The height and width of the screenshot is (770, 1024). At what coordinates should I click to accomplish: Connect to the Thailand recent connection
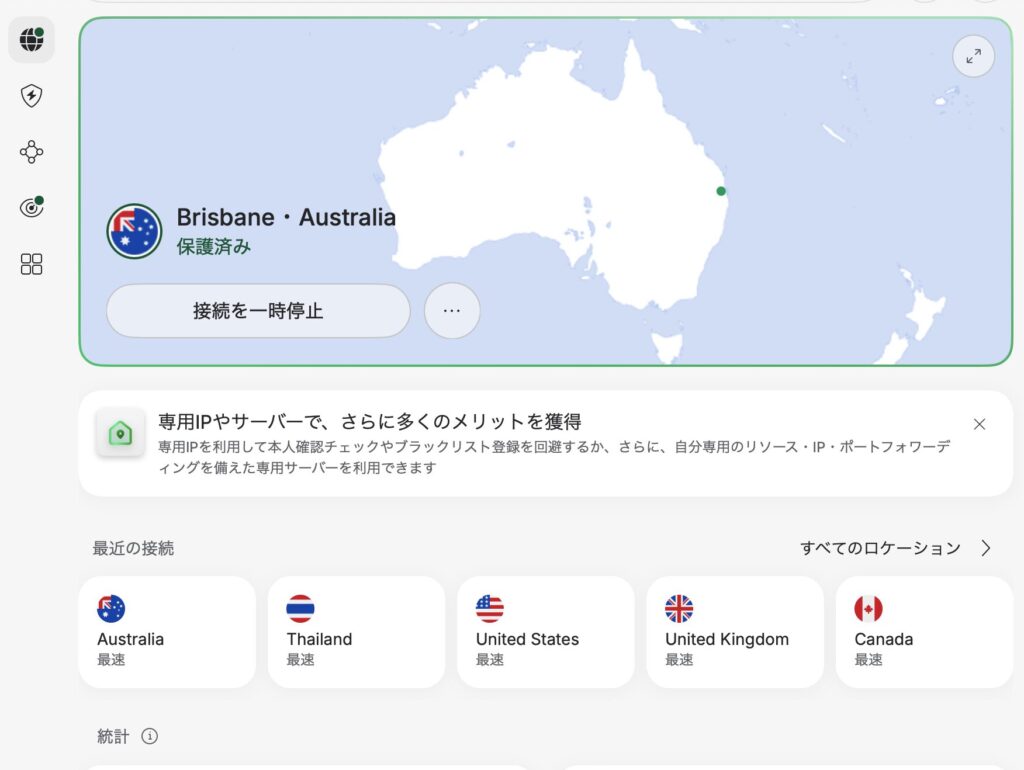coord(357,632)
